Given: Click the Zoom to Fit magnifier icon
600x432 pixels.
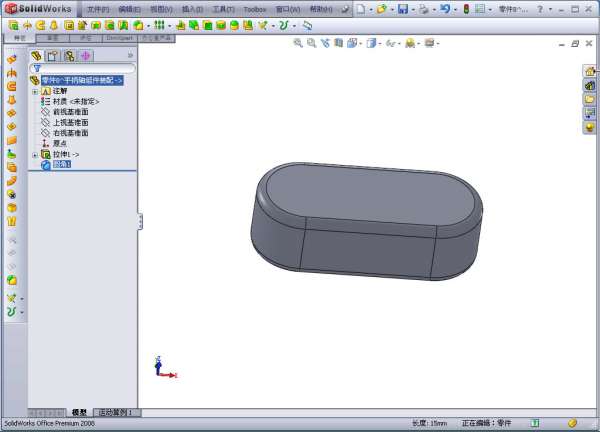Looking at the screenshot, I should pyautogui.click(x=298, y=43).
